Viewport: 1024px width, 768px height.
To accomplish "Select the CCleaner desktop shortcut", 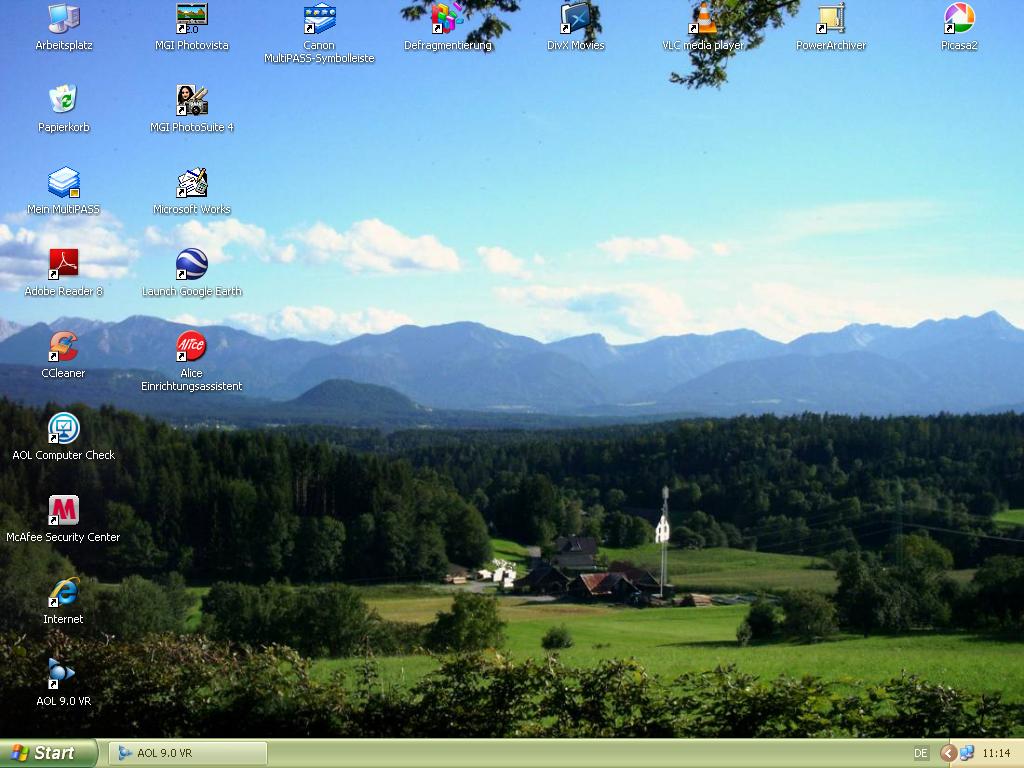I will tap(63, 346).
